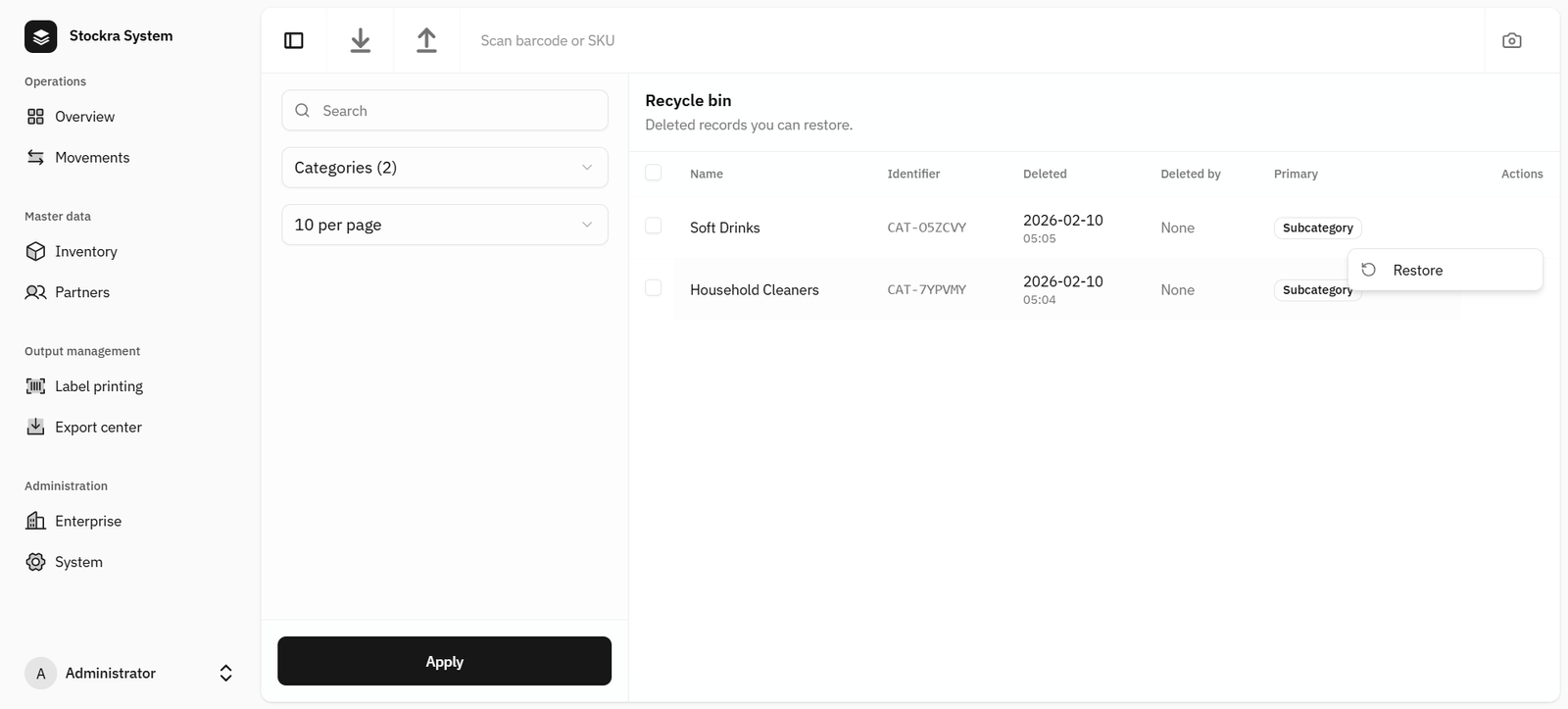
Task: Select the Household Cleaners row checkbox
Action: tap(654, 288)
